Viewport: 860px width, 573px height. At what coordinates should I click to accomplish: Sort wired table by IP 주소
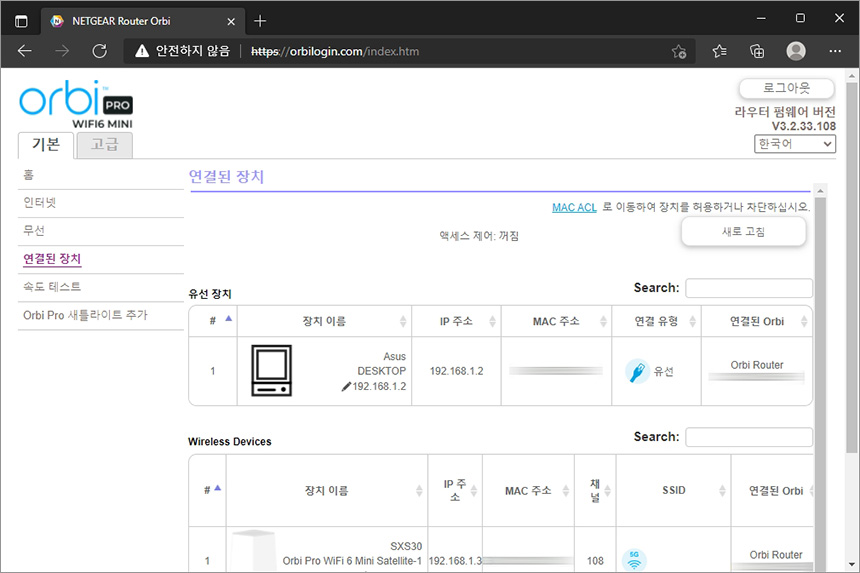coord(456,321)
